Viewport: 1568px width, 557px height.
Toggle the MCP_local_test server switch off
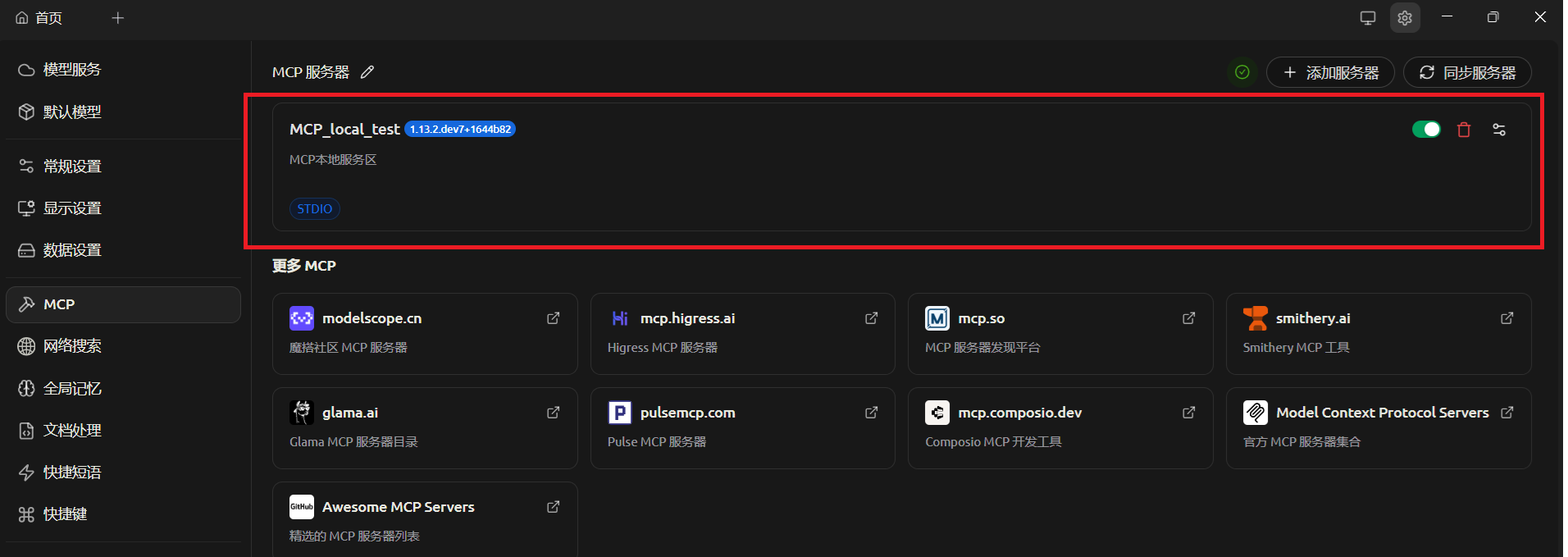[x=1426, y=130]
